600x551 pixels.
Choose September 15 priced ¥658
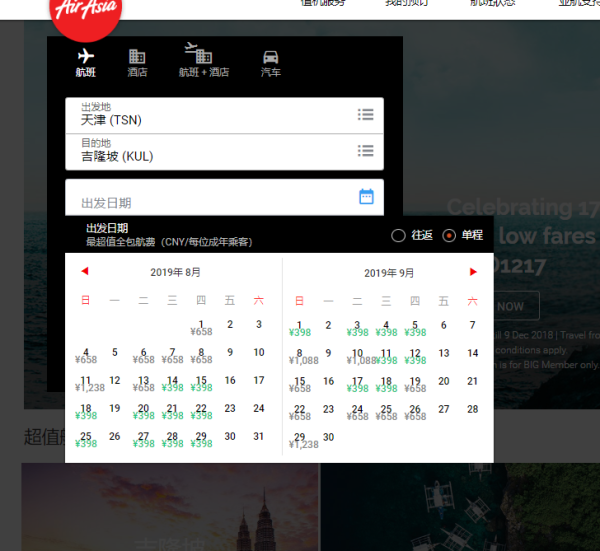pyautogui.click(x=300, y=385)
